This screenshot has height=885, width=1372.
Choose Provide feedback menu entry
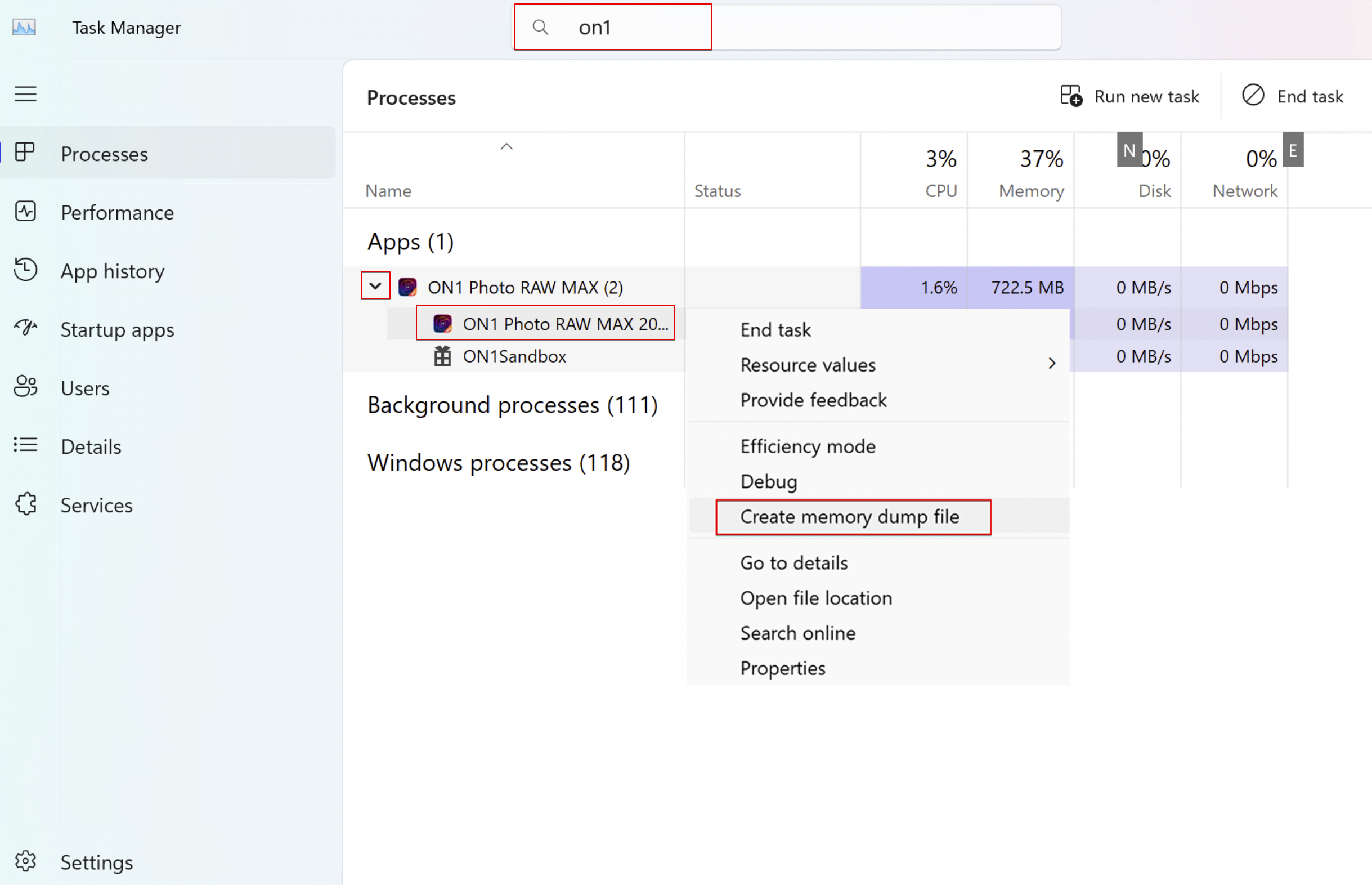tap(878, 400)
